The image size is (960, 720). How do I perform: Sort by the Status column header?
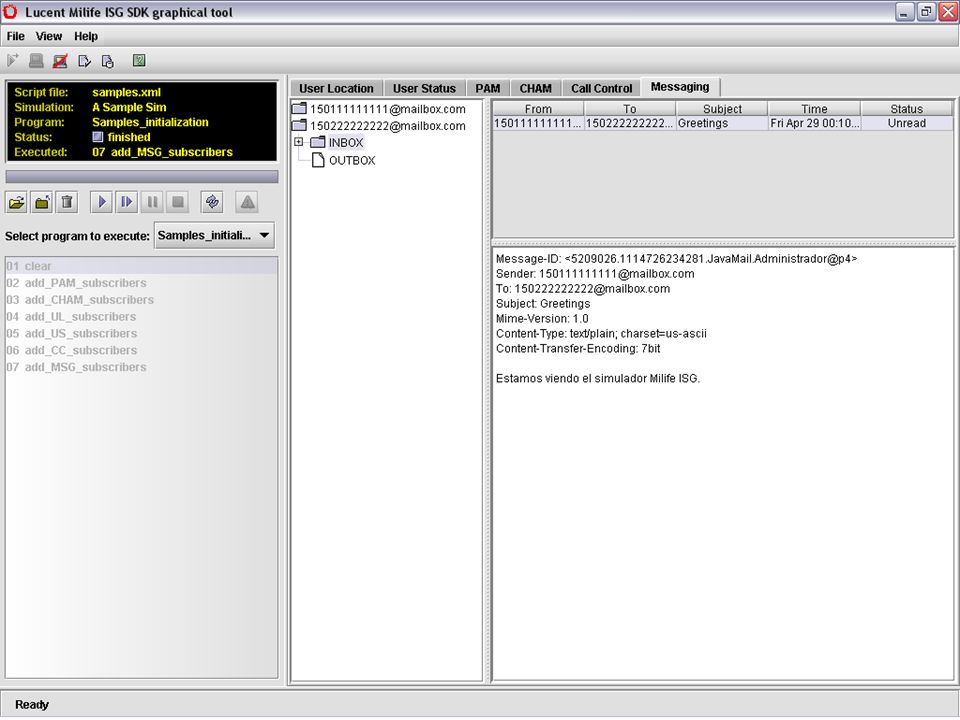click(907, 109)
